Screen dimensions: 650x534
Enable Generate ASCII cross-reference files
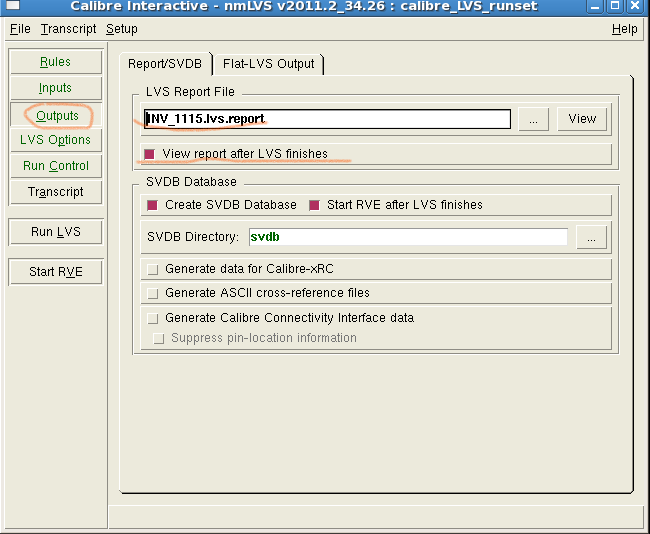(x=153, y=294)
